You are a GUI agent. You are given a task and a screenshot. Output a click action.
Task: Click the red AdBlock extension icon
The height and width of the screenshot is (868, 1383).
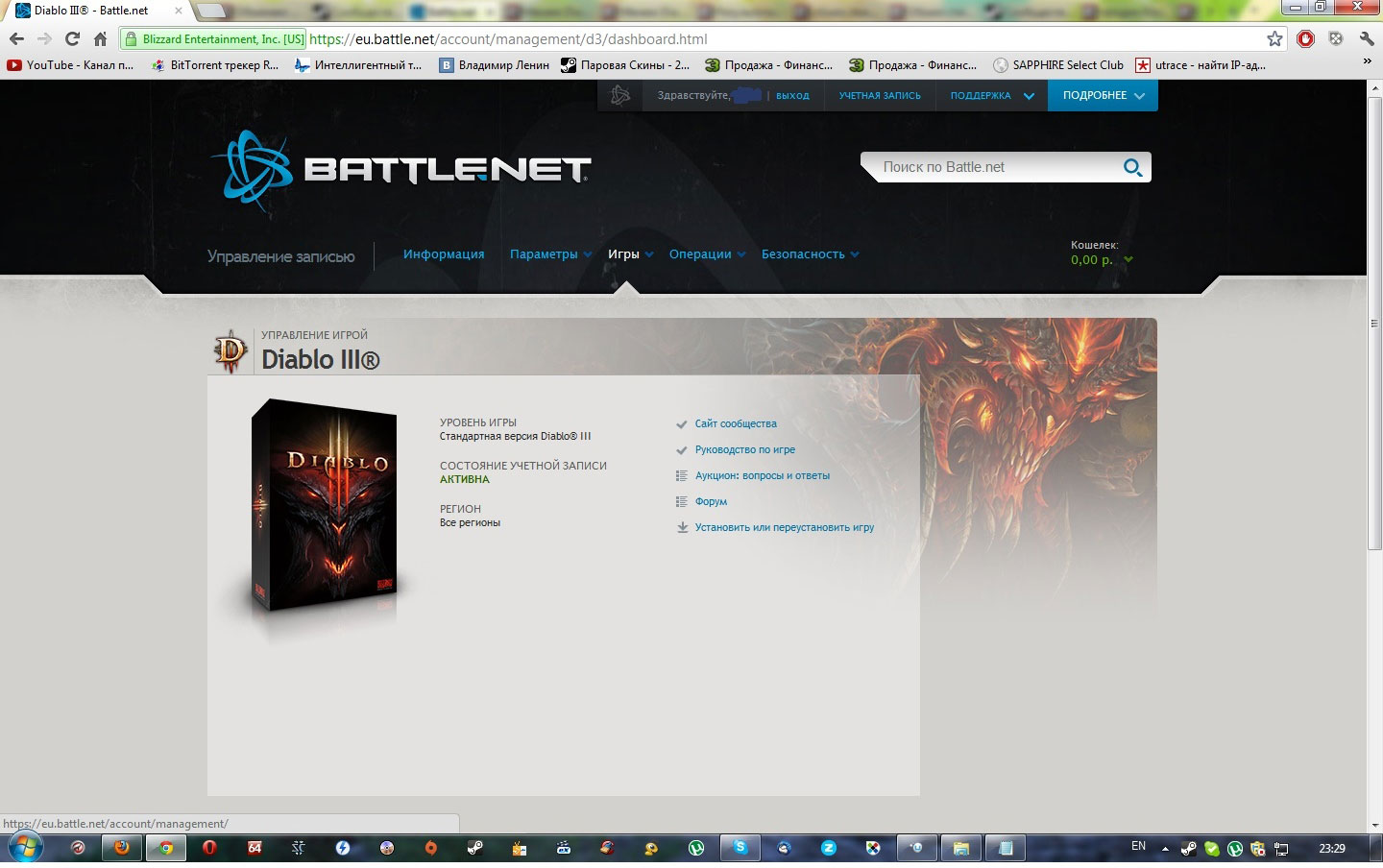pos(1305,39)
